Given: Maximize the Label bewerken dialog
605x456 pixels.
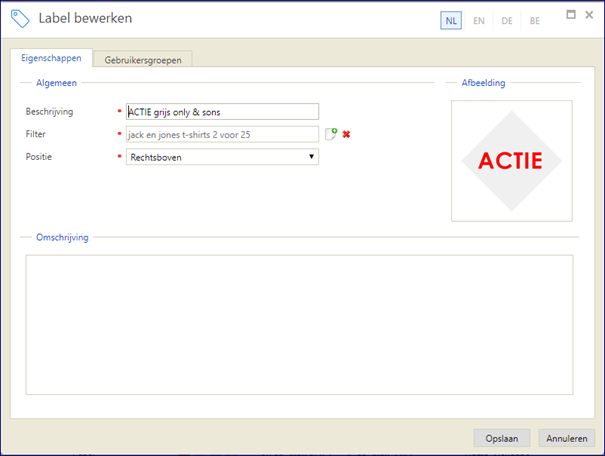Looking at the screenshot, I should 571,15.
